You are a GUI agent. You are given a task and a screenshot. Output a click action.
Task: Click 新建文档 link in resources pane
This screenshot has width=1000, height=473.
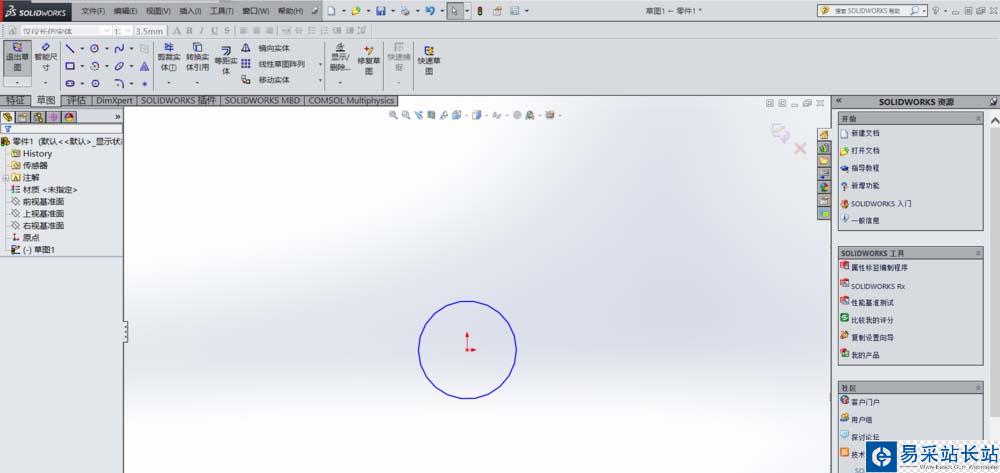tap(865, 133)
